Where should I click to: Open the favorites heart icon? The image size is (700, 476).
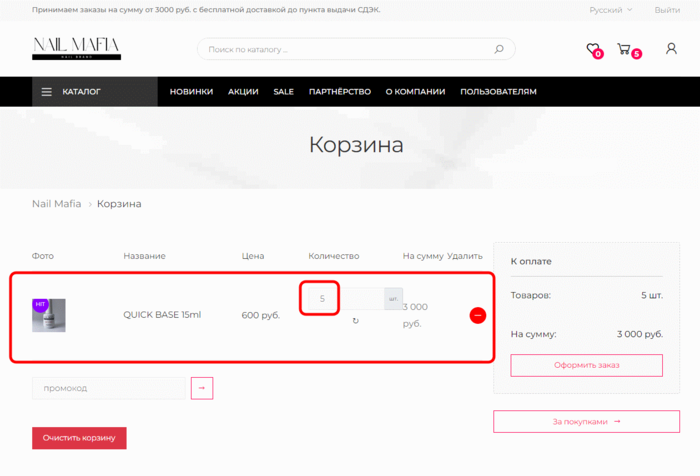[x=593, y=49]
